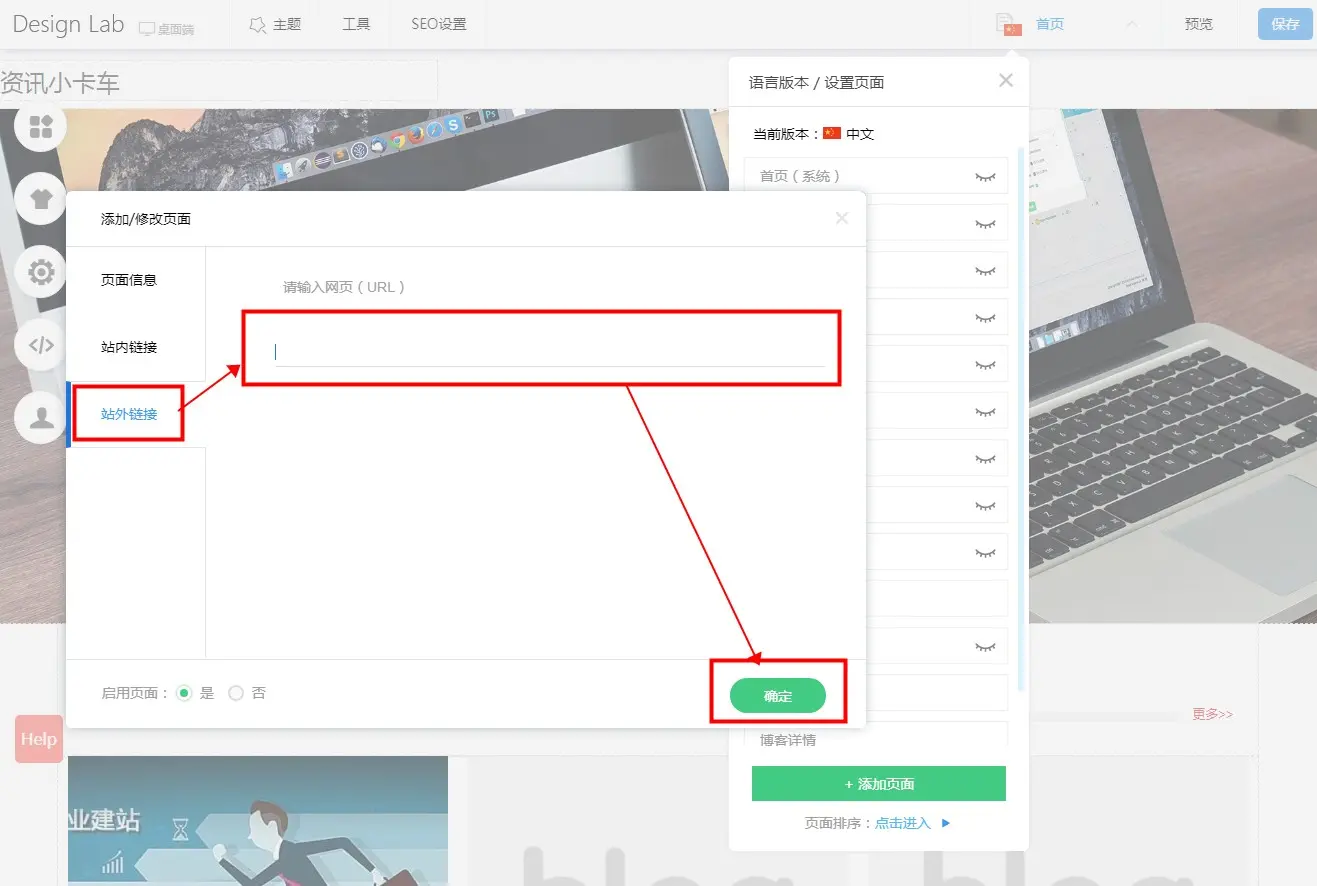Click the URL input field
The image size is (1317, 886).
549,352
